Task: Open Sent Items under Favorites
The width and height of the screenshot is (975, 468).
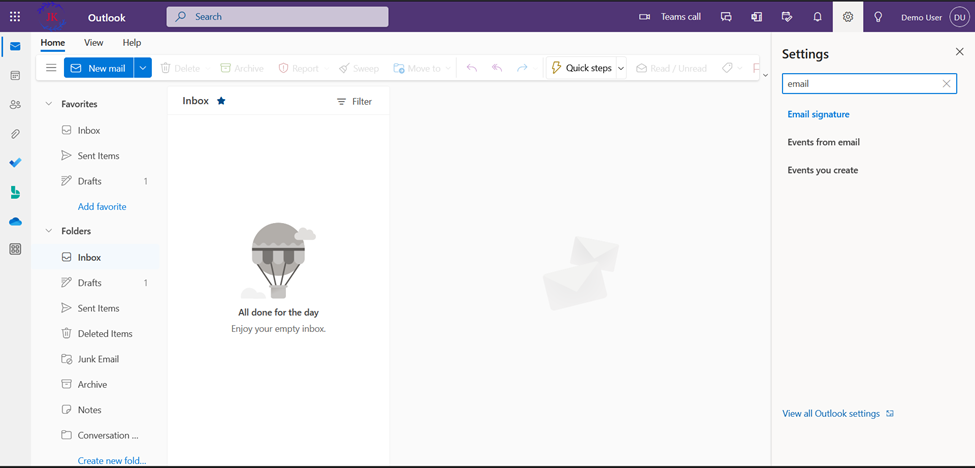Action: (95, 156)
